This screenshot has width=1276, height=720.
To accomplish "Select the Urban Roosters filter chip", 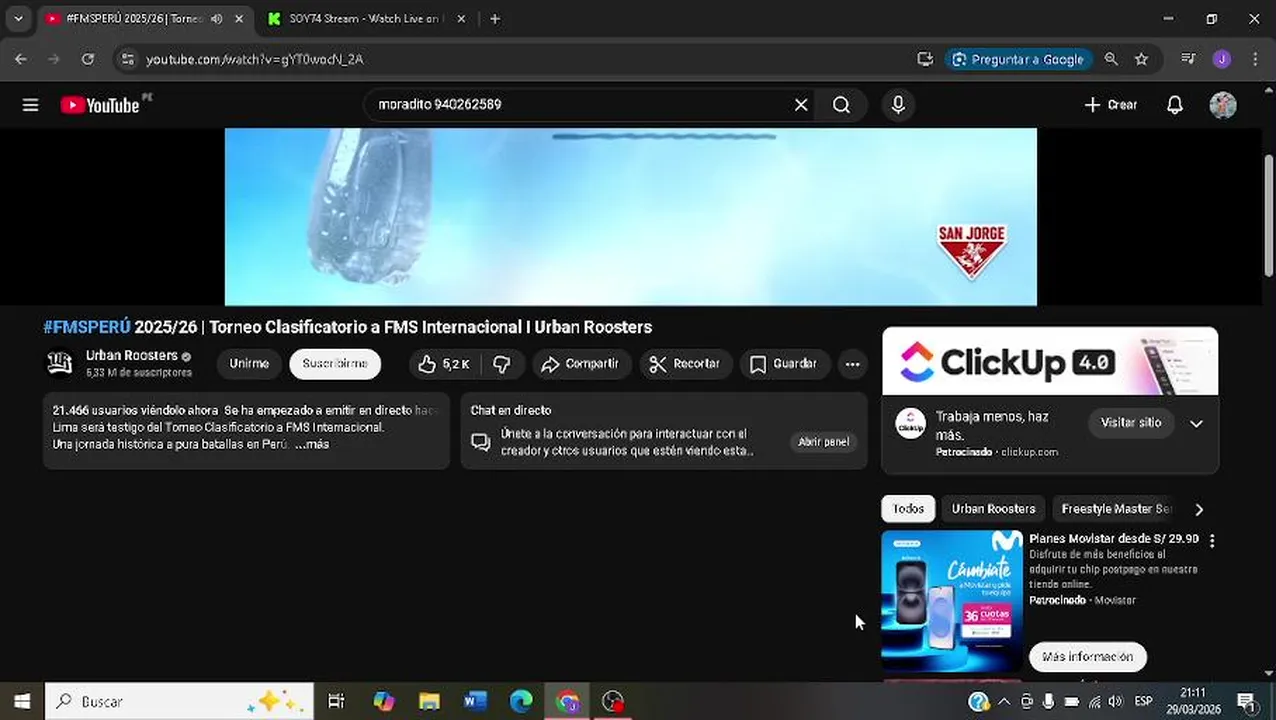I will (993, 509).
